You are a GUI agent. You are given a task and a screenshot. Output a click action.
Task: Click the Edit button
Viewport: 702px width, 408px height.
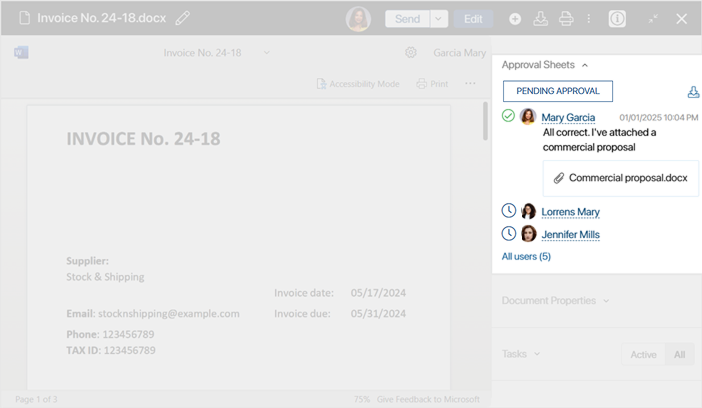click(473, 19)
